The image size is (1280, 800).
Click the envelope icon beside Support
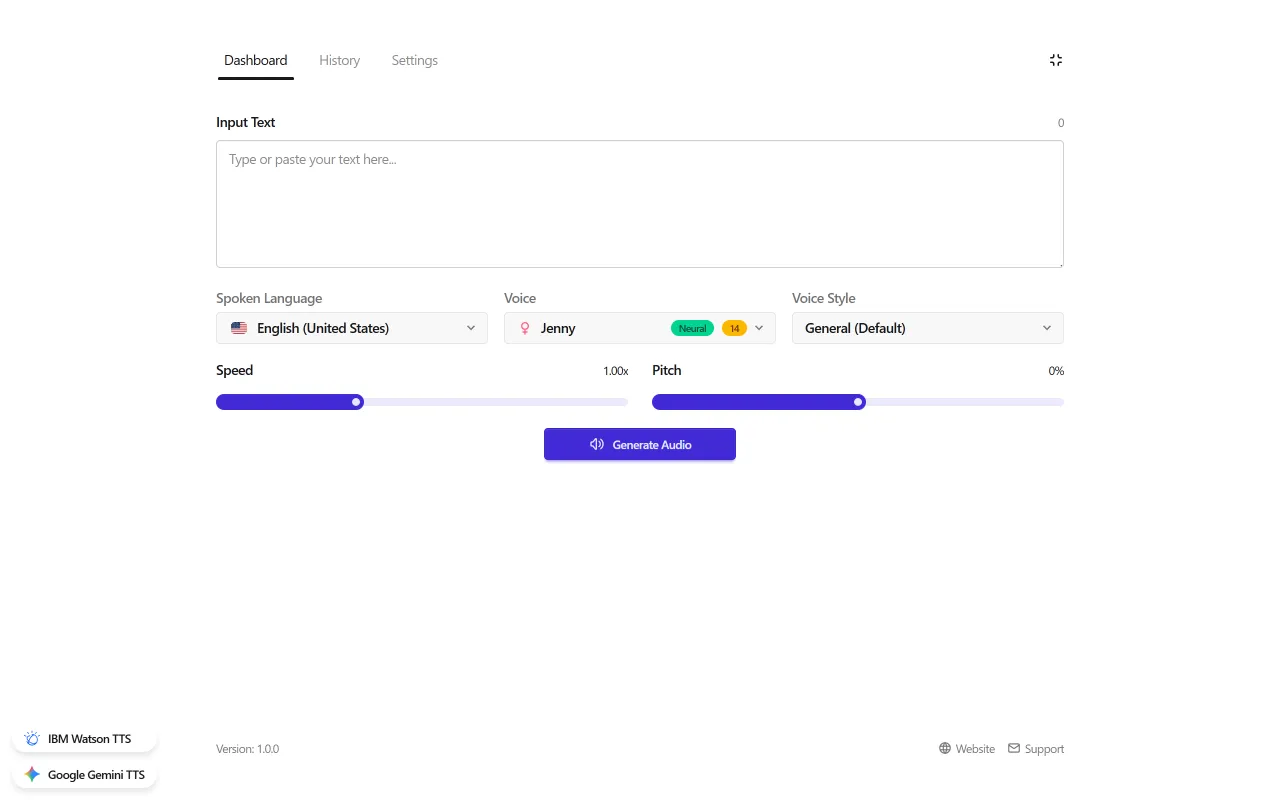(x=1014, y=748)
